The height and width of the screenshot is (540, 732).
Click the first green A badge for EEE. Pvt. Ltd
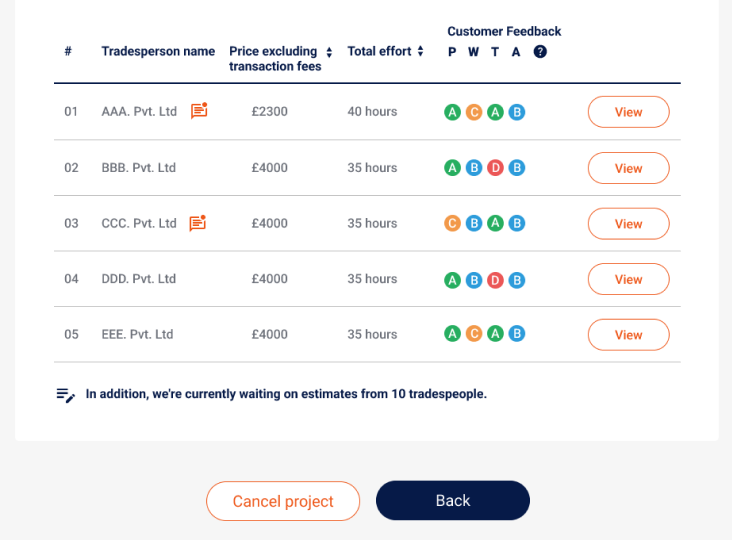pos(452,334)
